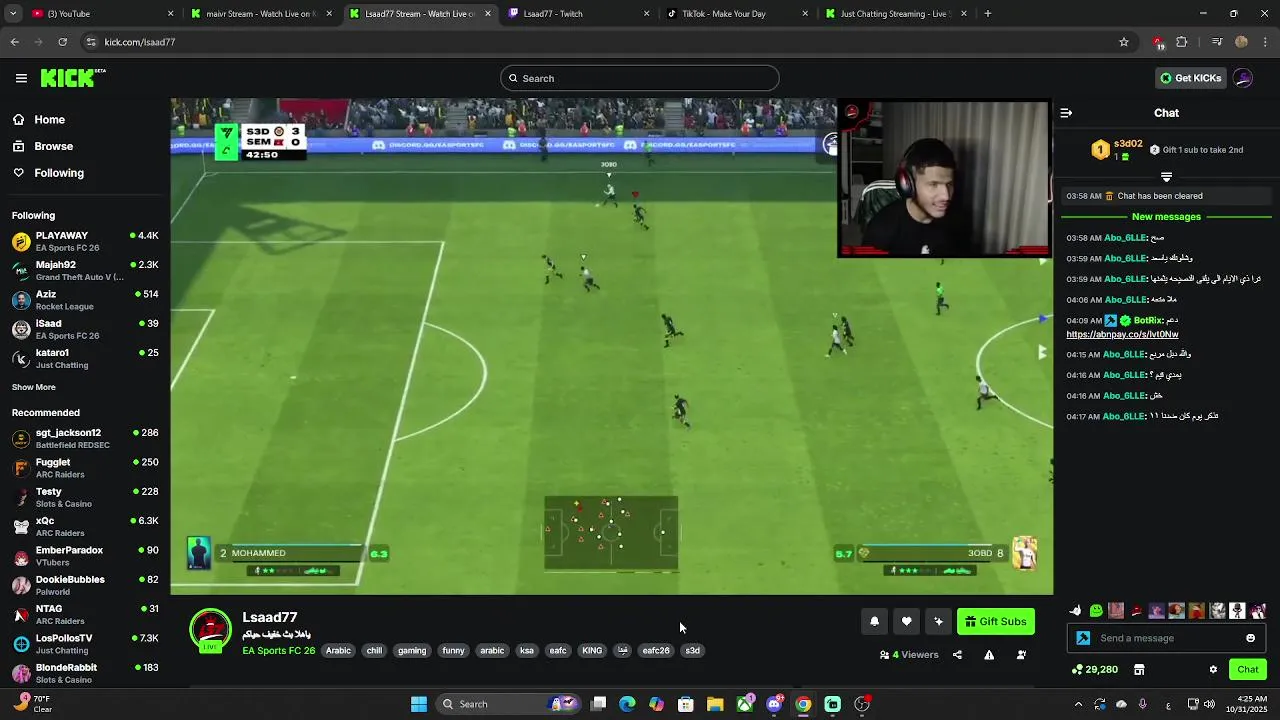Toggle stream notifications bell
The height and width of the screenshot is (720, 1280).
[874, 621]
